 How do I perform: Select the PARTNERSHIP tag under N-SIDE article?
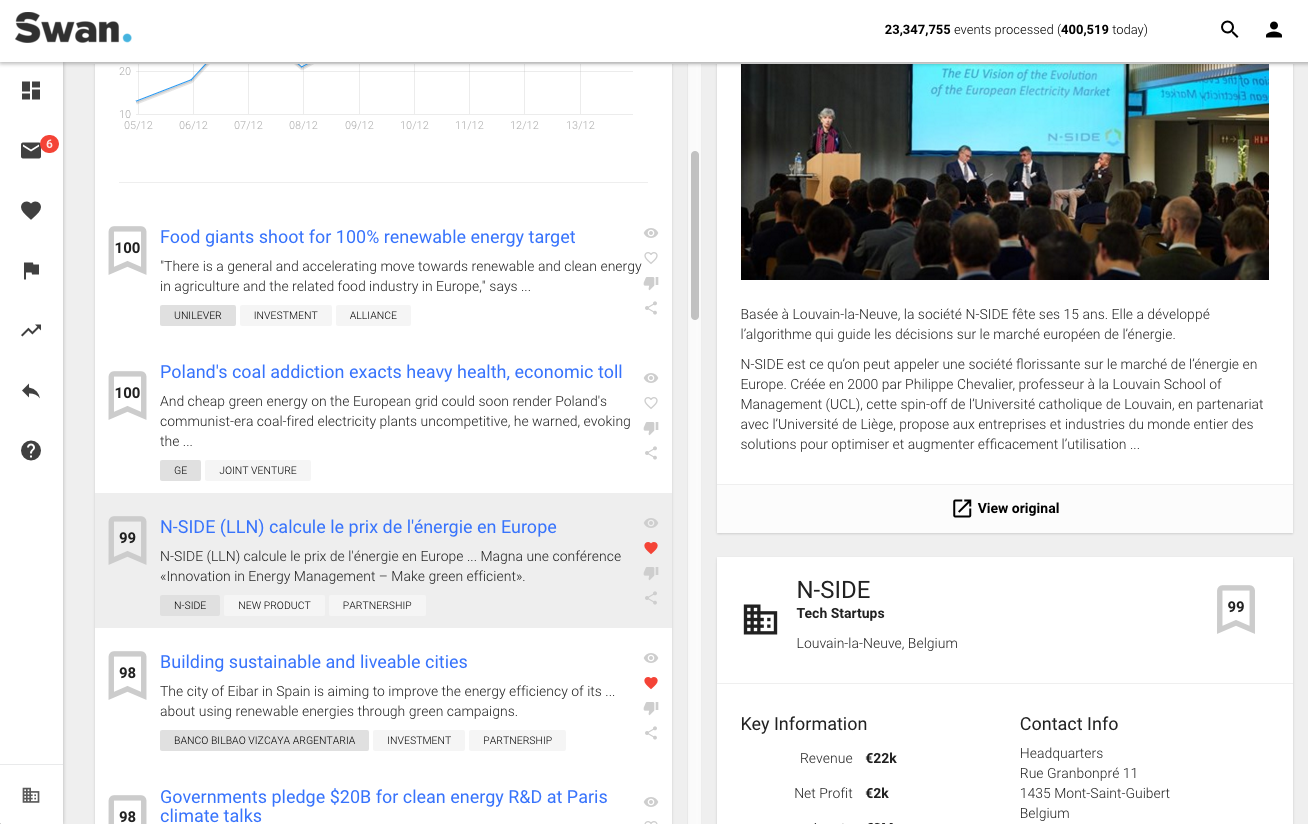tap(377, 605)
